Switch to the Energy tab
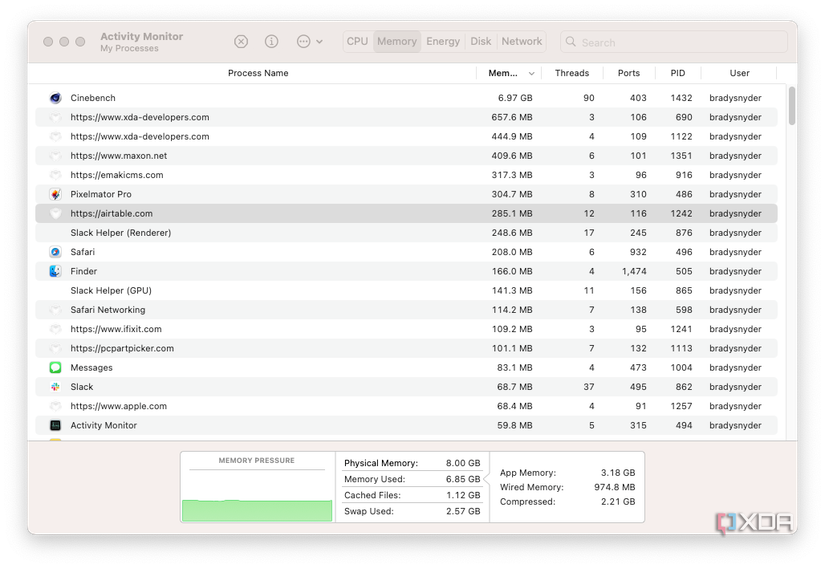Viewport: 825px width, 568px height. [x=443, y=42]
